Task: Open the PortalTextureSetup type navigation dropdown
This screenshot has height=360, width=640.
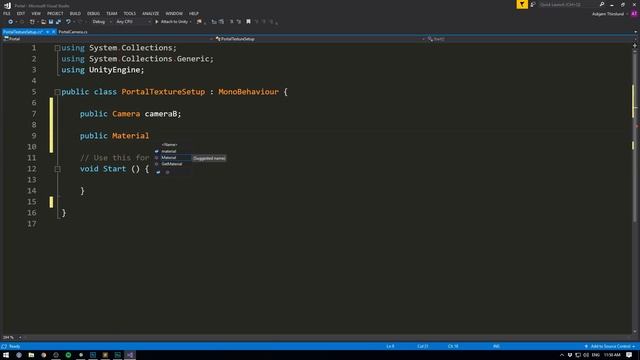Action: click(x=320, y=39)
